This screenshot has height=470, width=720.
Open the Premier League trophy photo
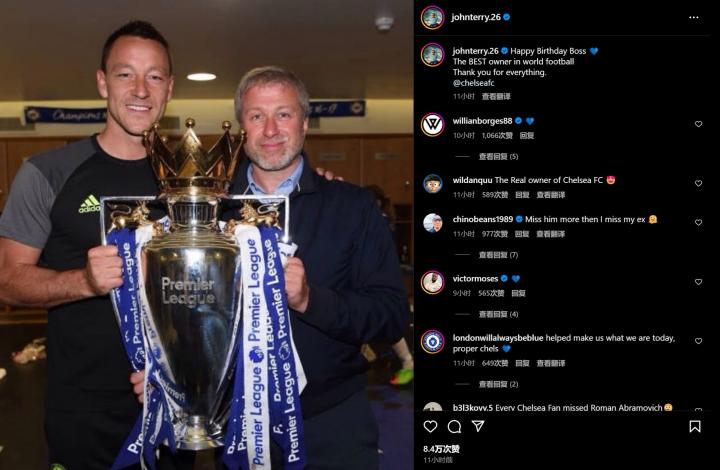207,235
